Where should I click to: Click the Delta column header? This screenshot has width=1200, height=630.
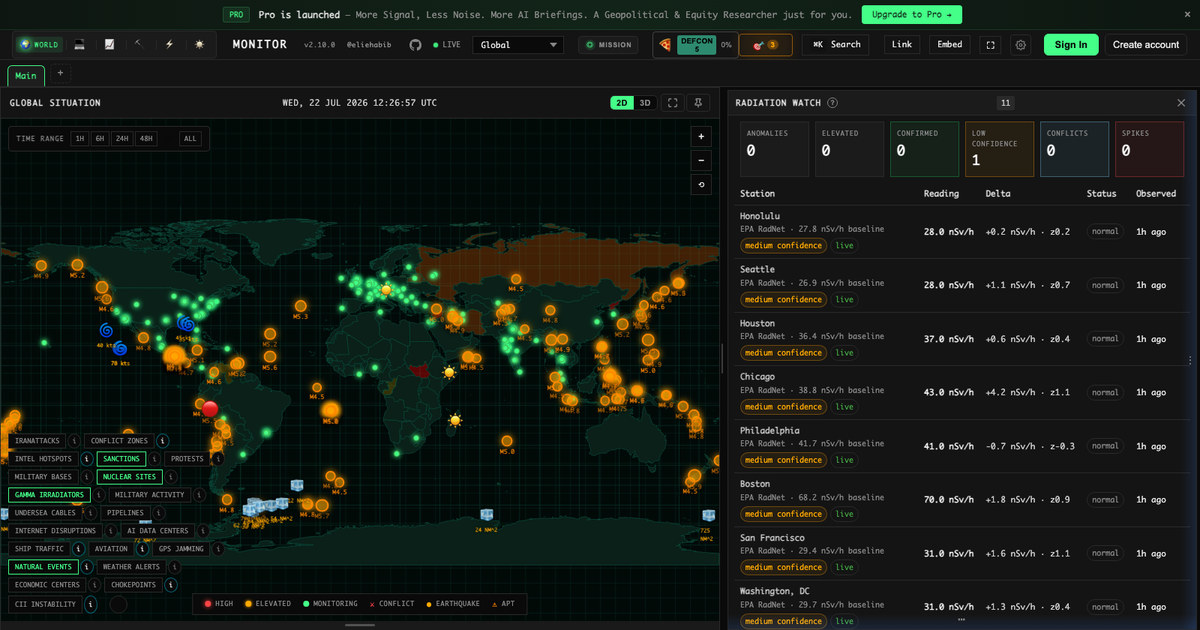click(998, 194)
